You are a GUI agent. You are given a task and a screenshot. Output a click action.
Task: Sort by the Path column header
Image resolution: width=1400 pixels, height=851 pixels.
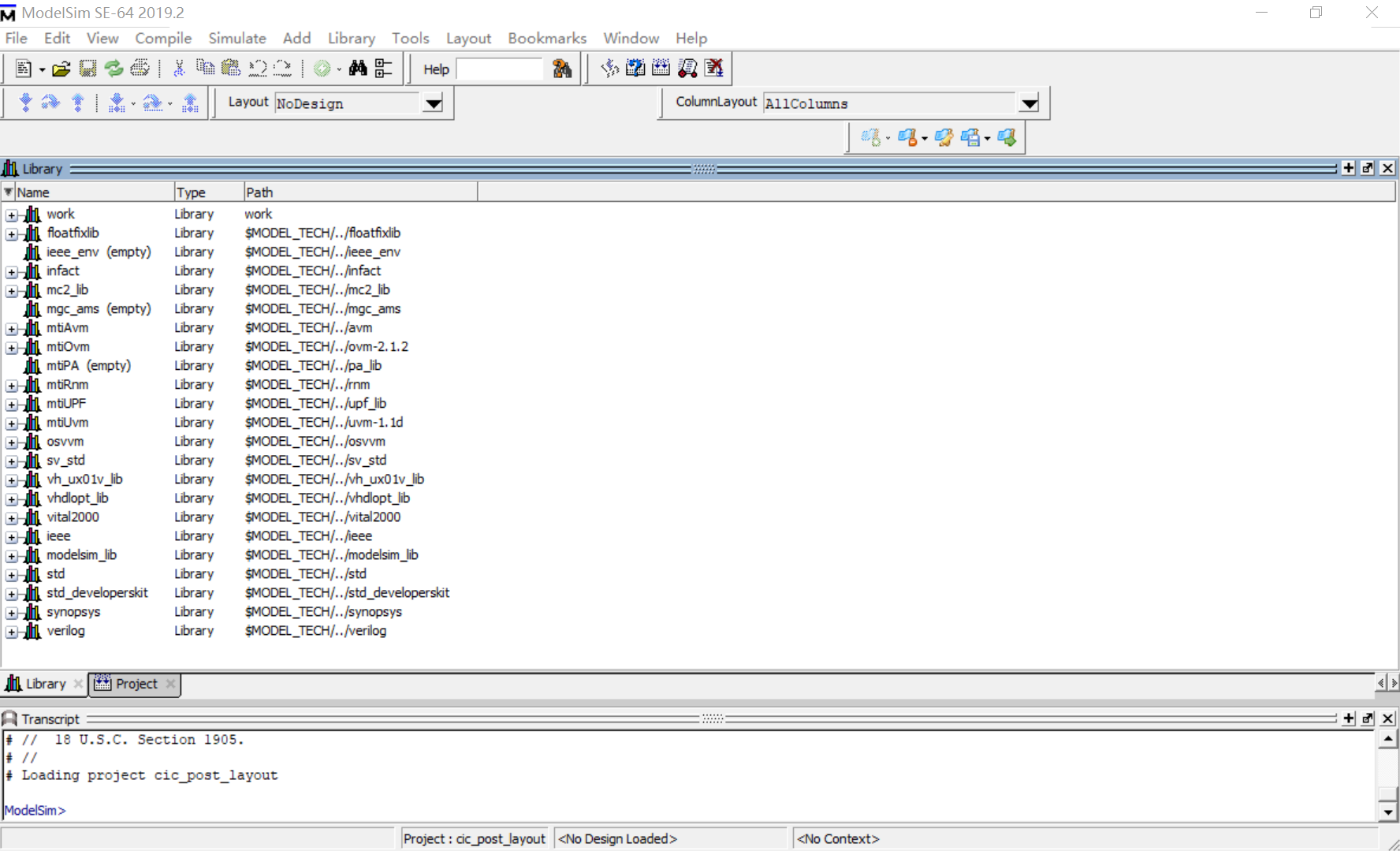click(360, 192)
